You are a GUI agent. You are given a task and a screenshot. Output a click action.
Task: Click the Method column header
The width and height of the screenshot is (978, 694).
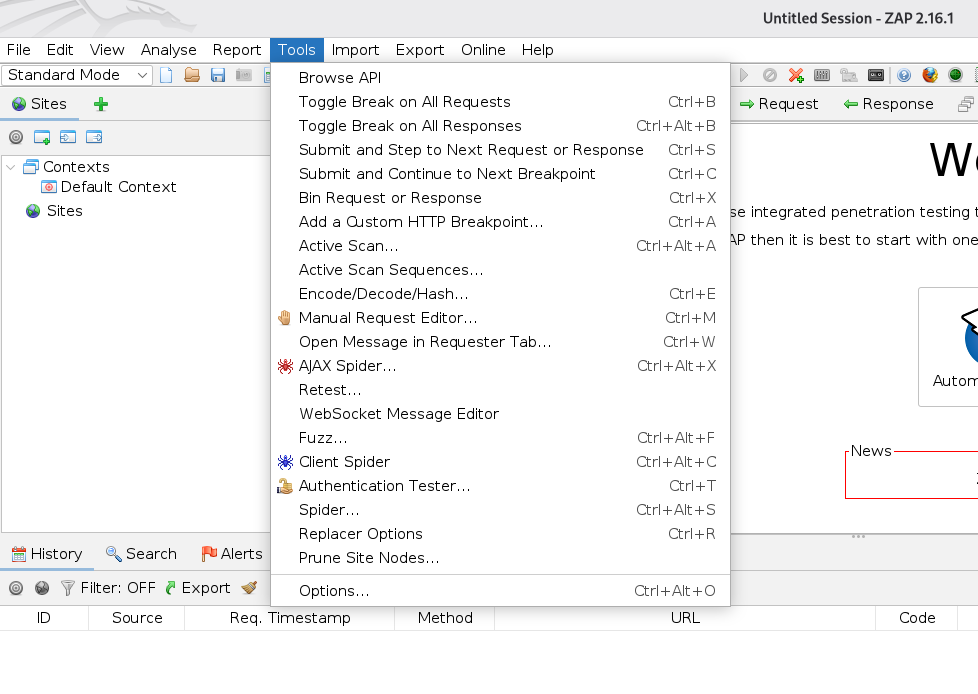tap(445, 618)
